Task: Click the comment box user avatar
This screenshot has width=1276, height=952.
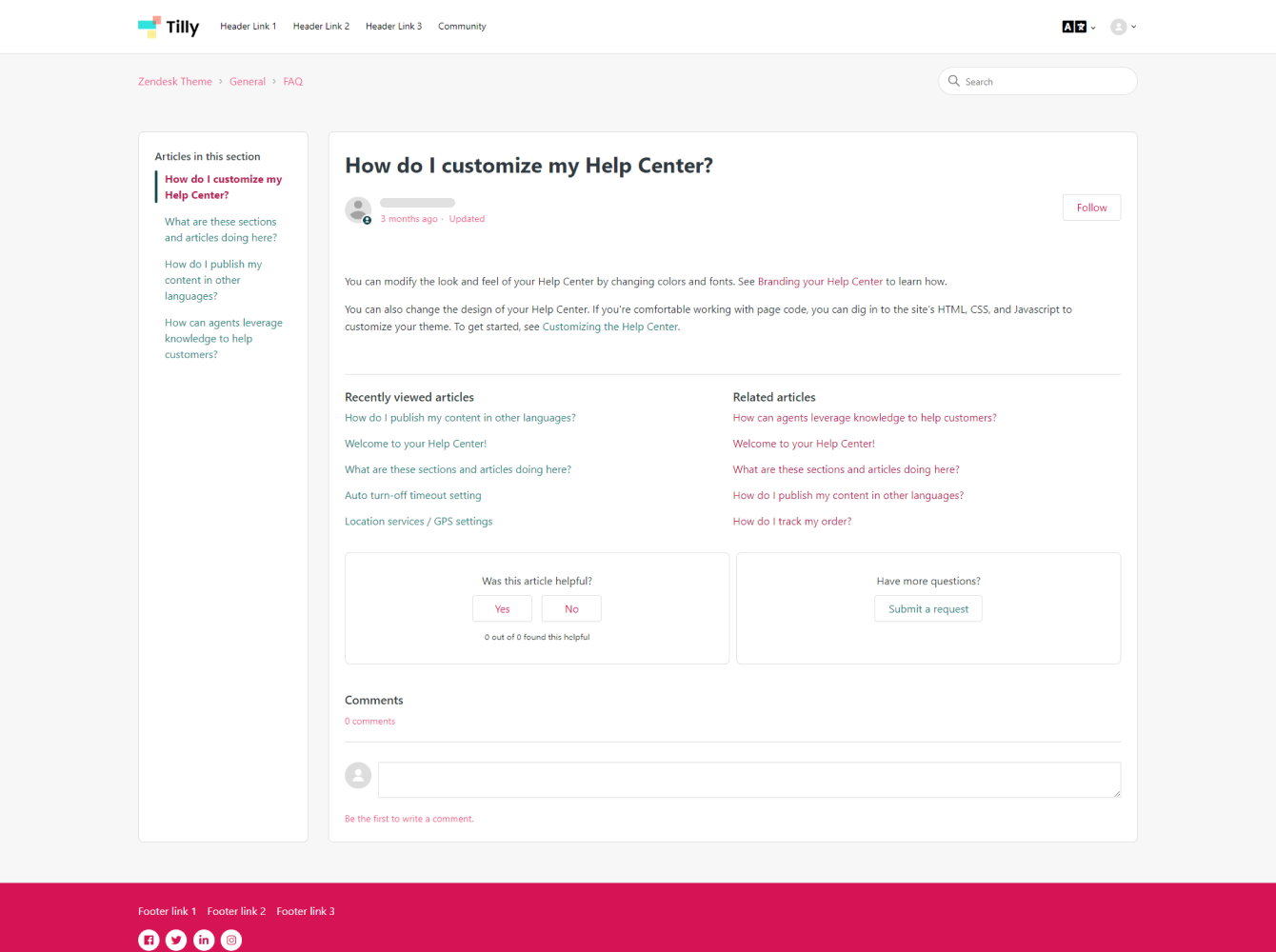Action: point(358,775)
